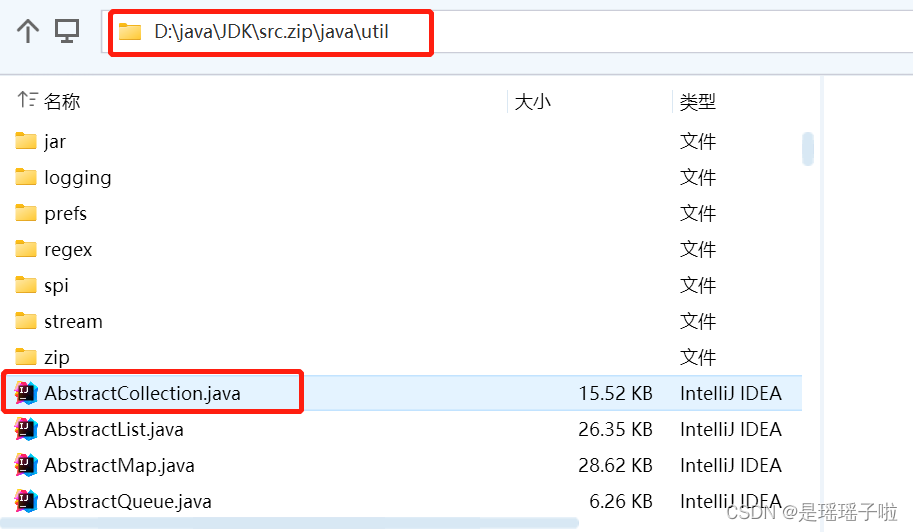
Task: Select the stream folder name
Action: pos(73,321)
